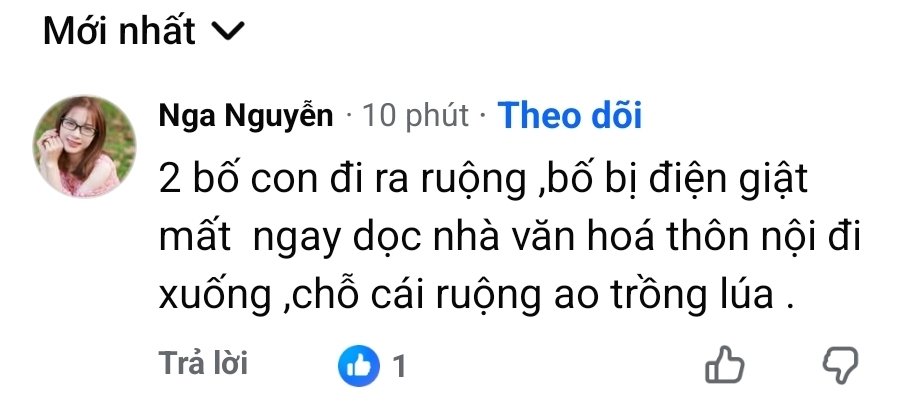Screen dimensions: 903x408
Task: Click the line 'mất ngay dọc nhà văn hoá'
Action: coord(510,238)
